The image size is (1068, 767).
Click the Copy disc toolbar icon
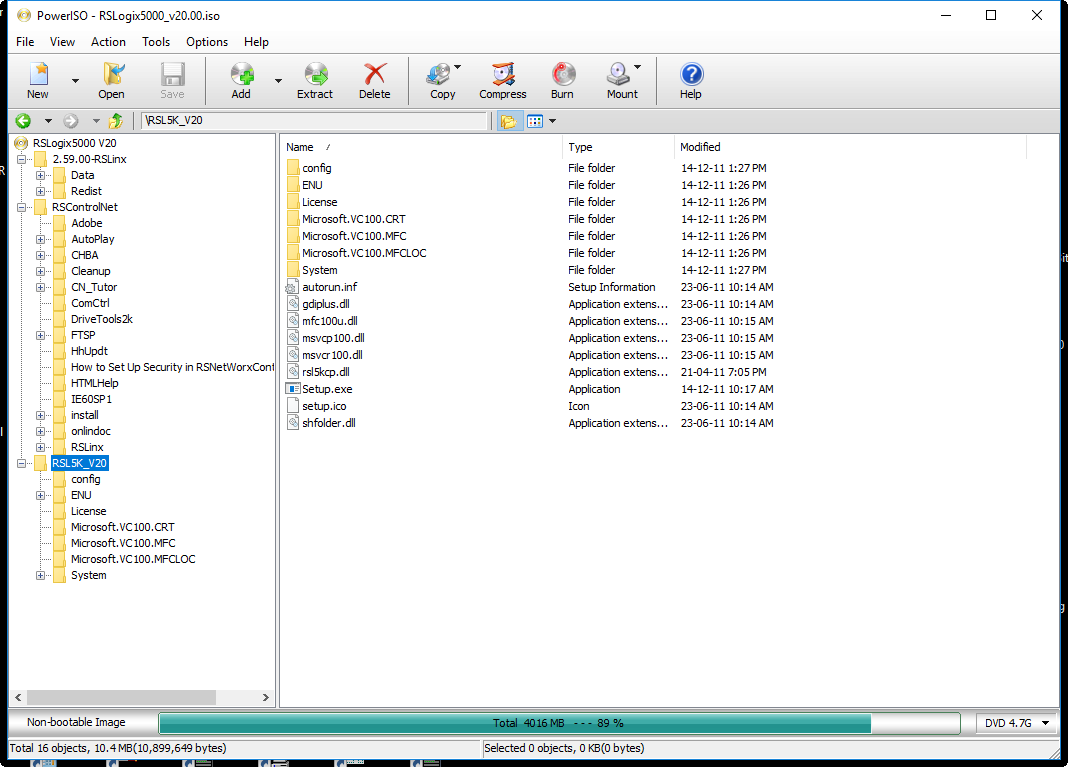(x=439, y=74)
